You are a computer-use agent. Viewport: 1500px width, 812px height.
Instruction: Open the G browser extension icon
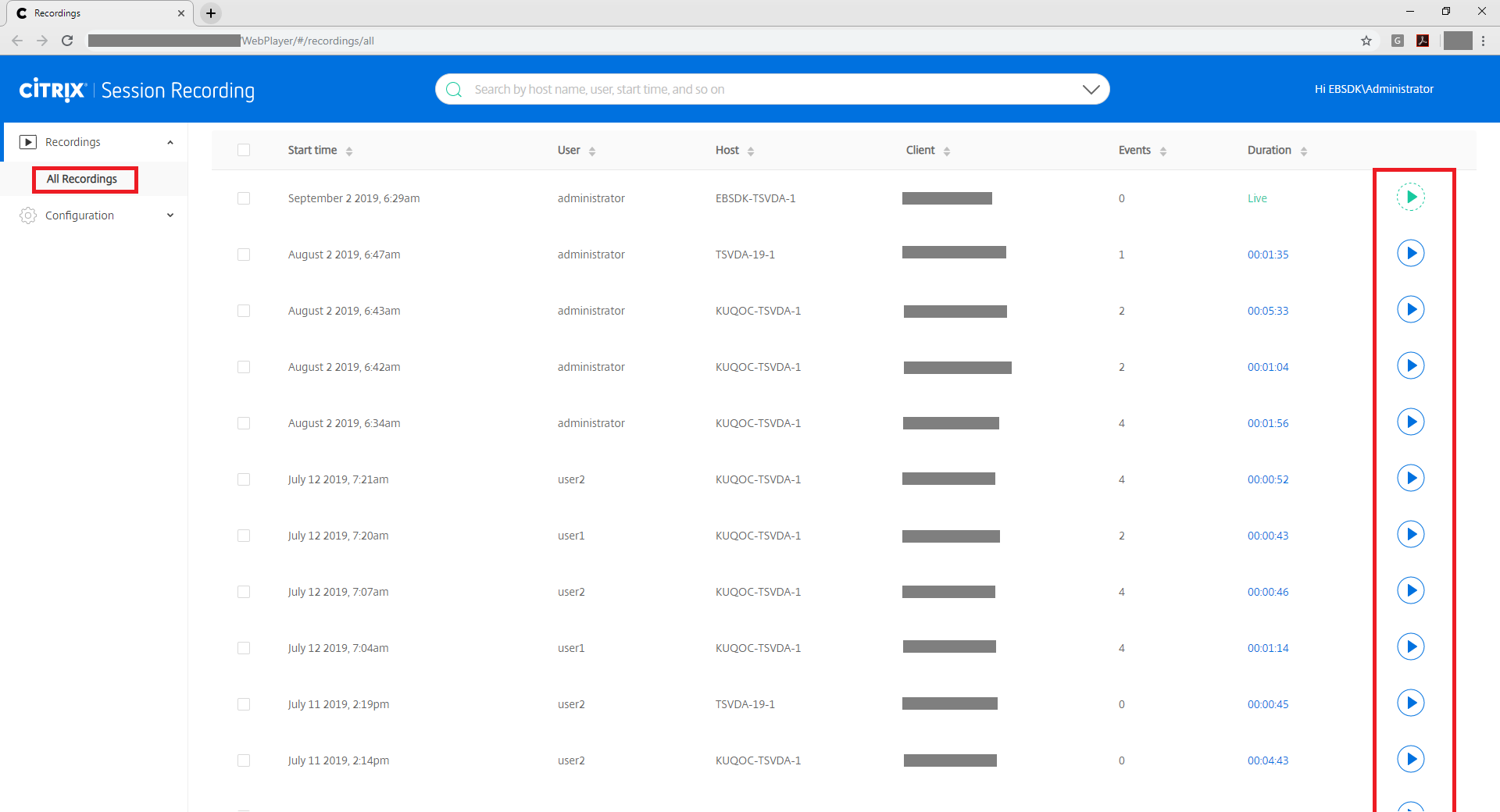pyautogui.click(x=1398, y=41)
